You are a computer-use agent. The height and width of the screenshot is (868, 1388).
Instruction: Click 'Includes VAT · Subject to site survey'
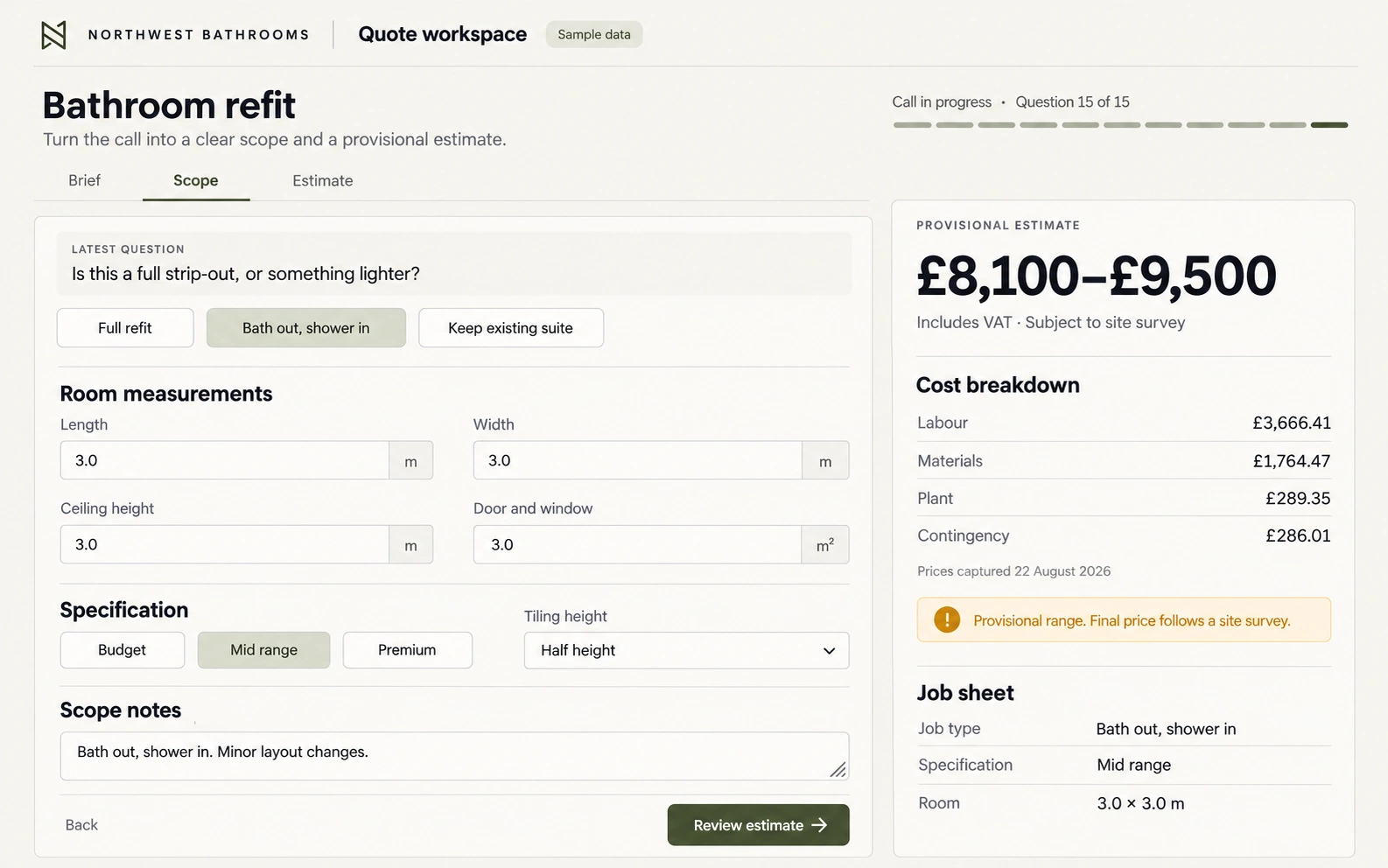pyautogui.click(x=1050, y=322)
